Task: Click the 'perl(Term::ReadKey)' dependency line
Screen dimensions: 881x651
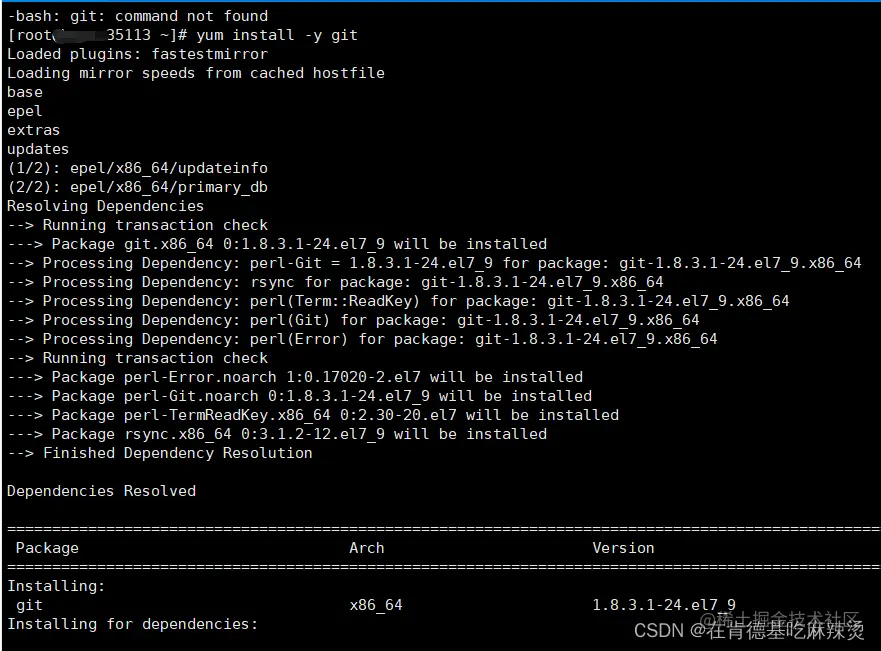Action: [x=398, y=301]
